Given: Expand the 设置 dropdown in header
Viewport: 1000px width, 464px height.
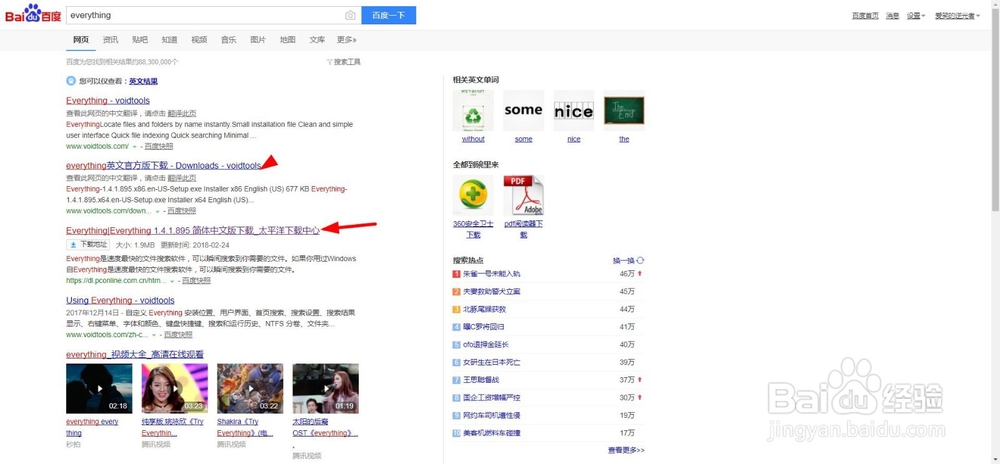Looking at the screenshot, I should point(916,16).
